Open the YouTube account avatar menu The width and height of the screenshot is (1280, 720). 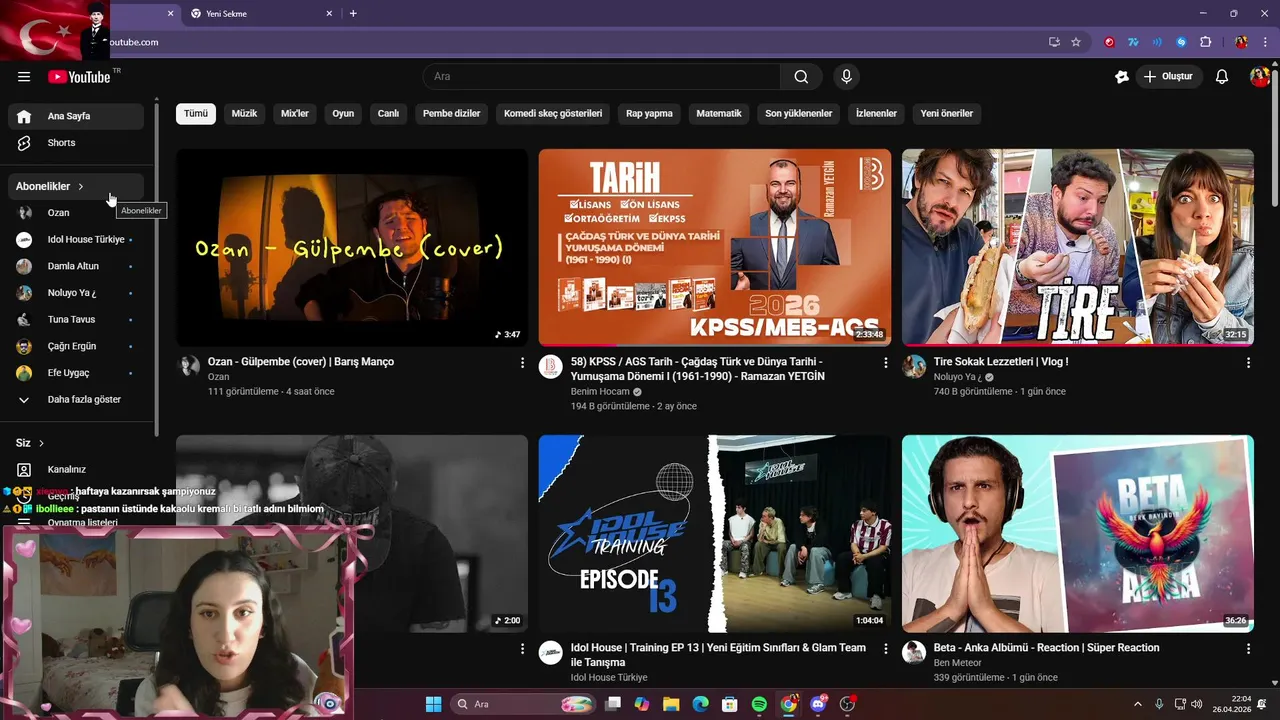[x=1260, y=77]
